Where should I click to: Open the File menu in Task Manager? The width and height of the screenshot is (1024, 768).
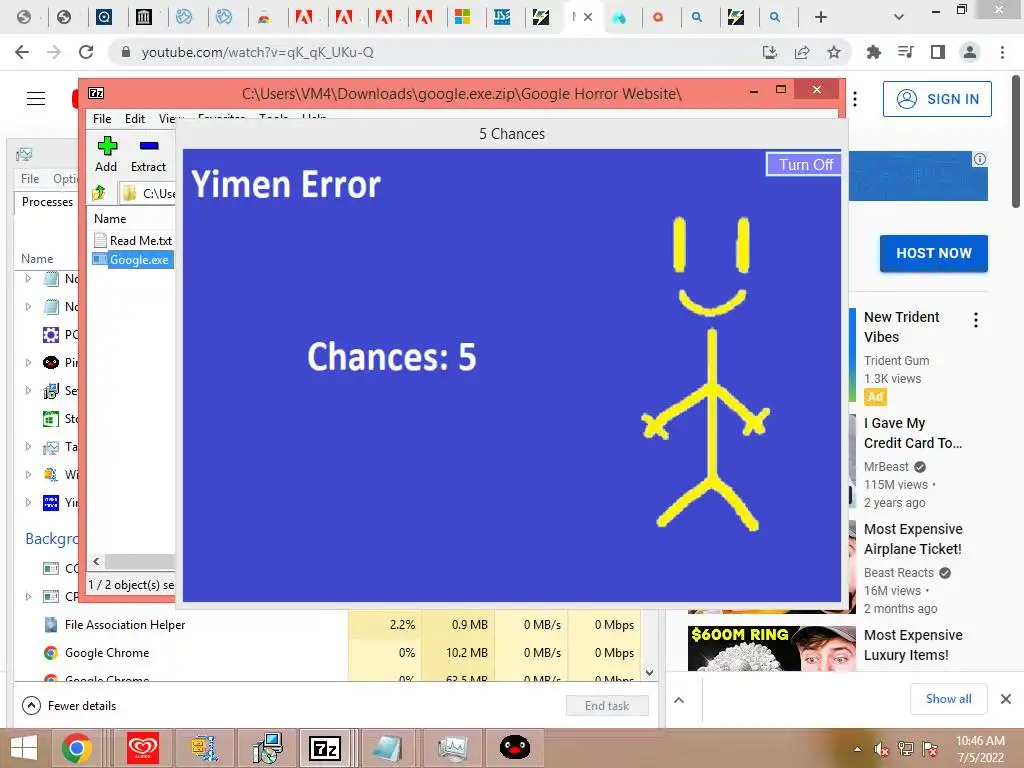click(29, 178)
